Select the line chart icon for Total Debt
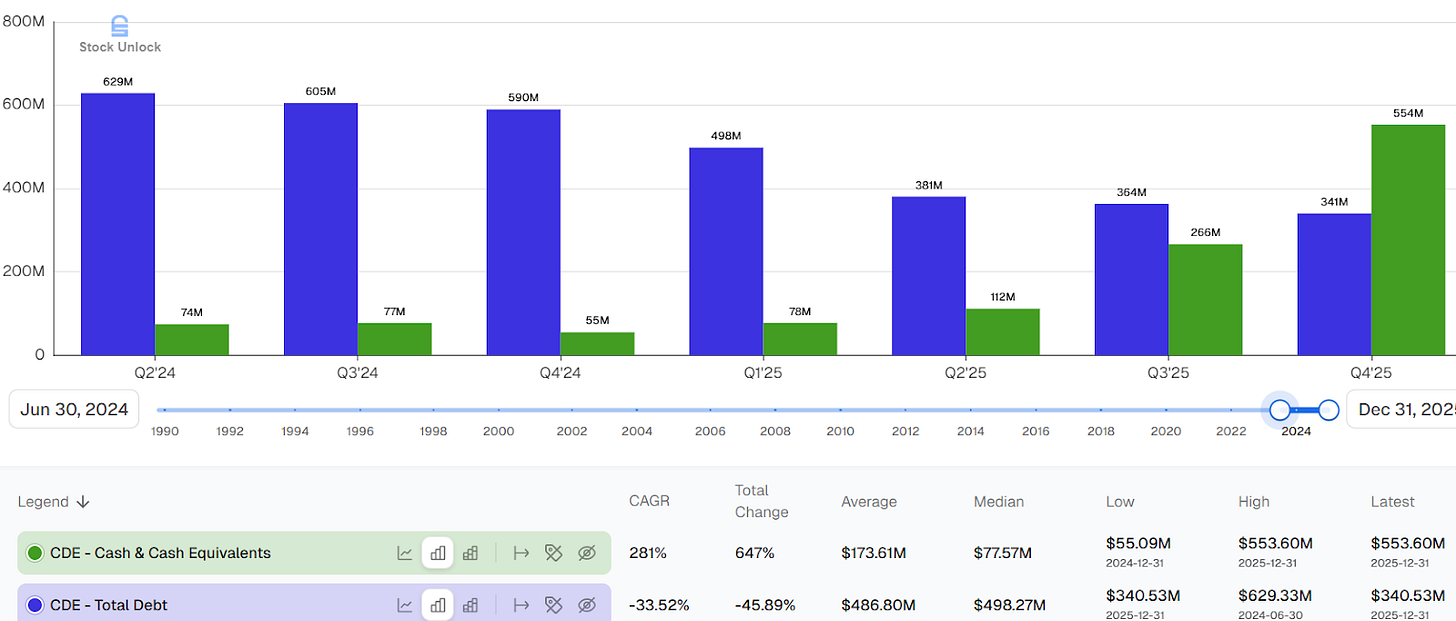 [x=405, y=604]
